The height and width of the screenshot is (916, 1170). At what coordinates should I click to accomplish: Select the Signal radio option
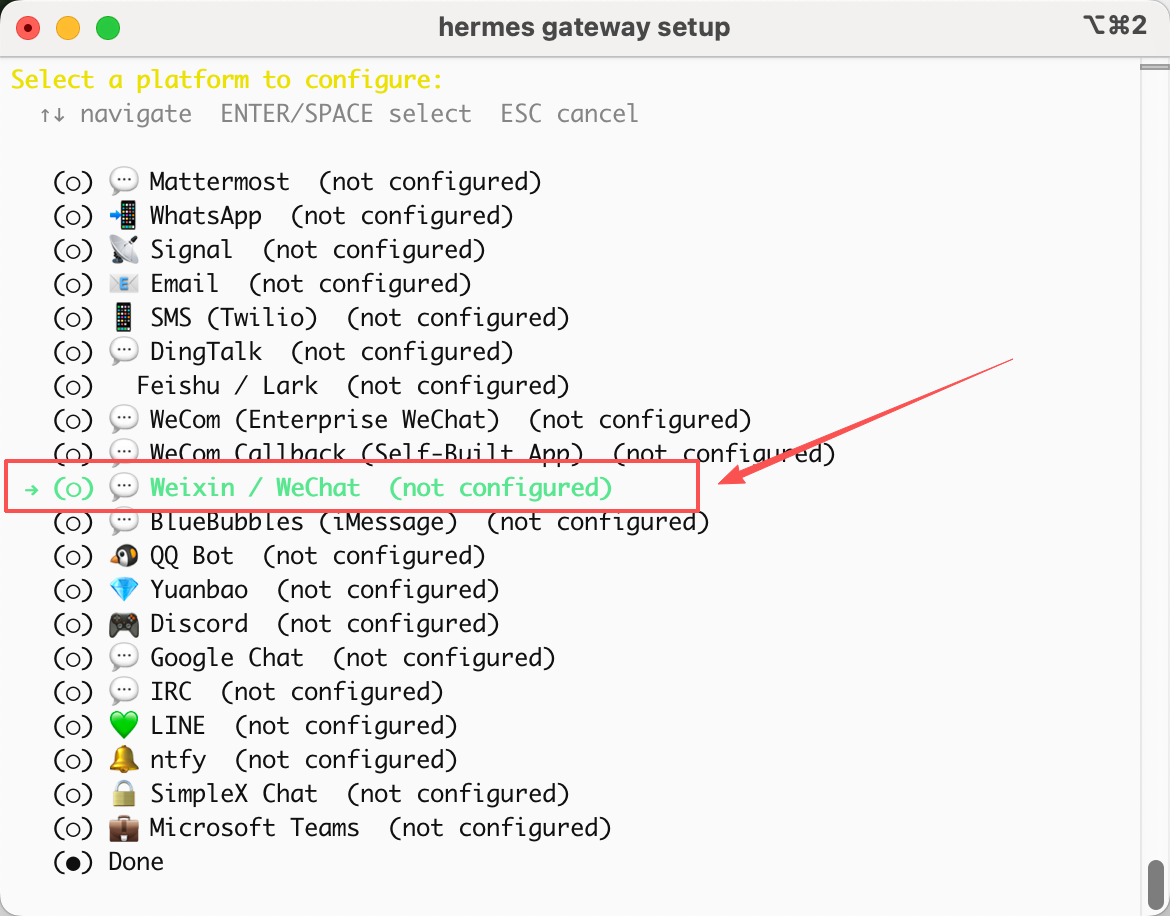point(73,250)
